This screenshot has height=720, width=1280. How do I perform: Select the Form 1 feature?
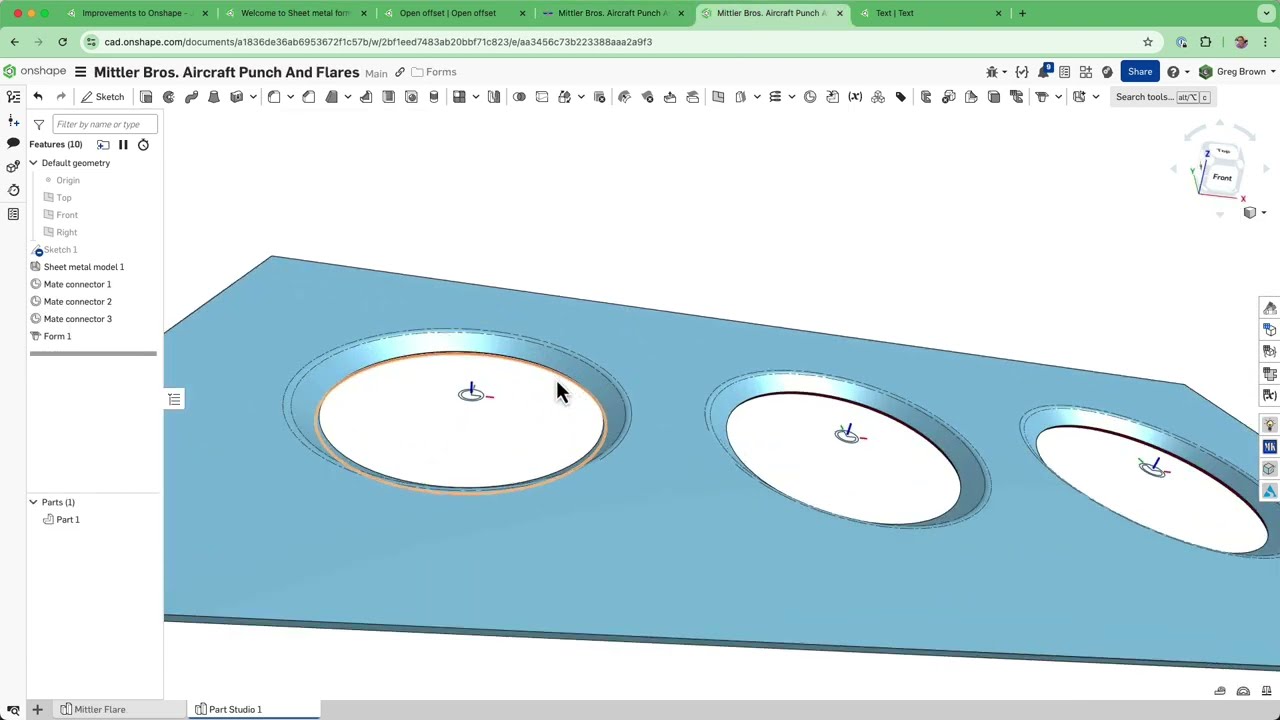click(57, 336)
